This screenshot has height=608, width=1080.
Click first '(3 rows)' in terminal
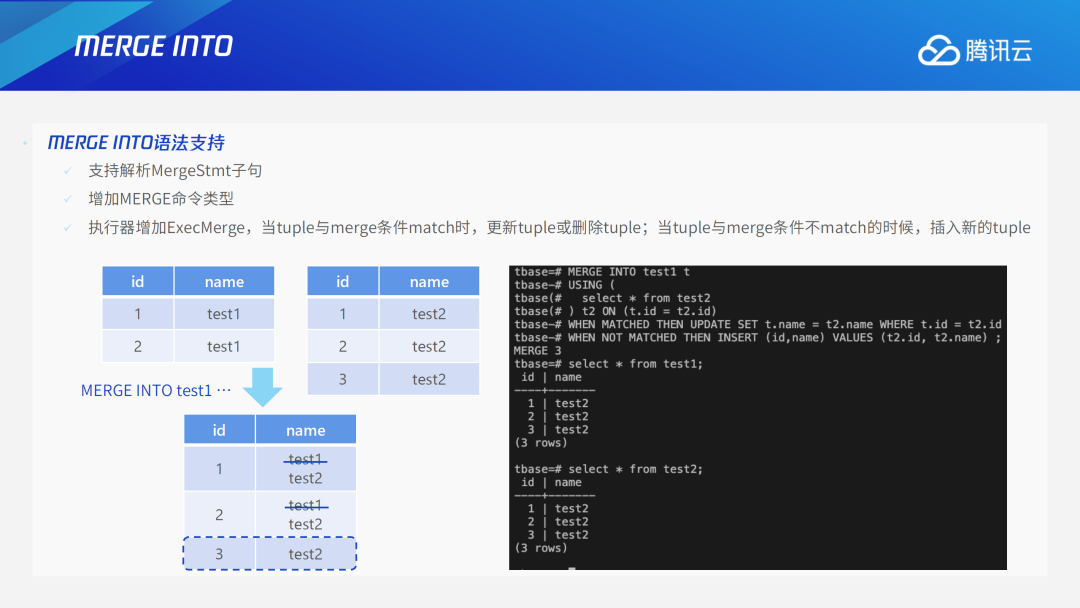coord(541,443)
